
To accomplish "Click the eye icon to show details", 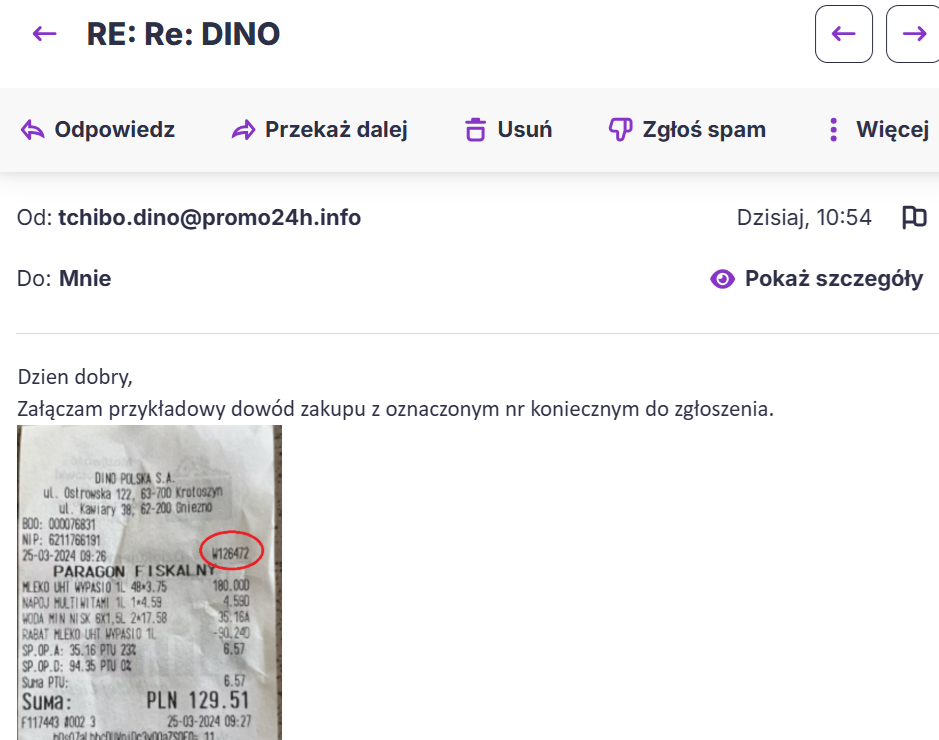I will (721, 279).
